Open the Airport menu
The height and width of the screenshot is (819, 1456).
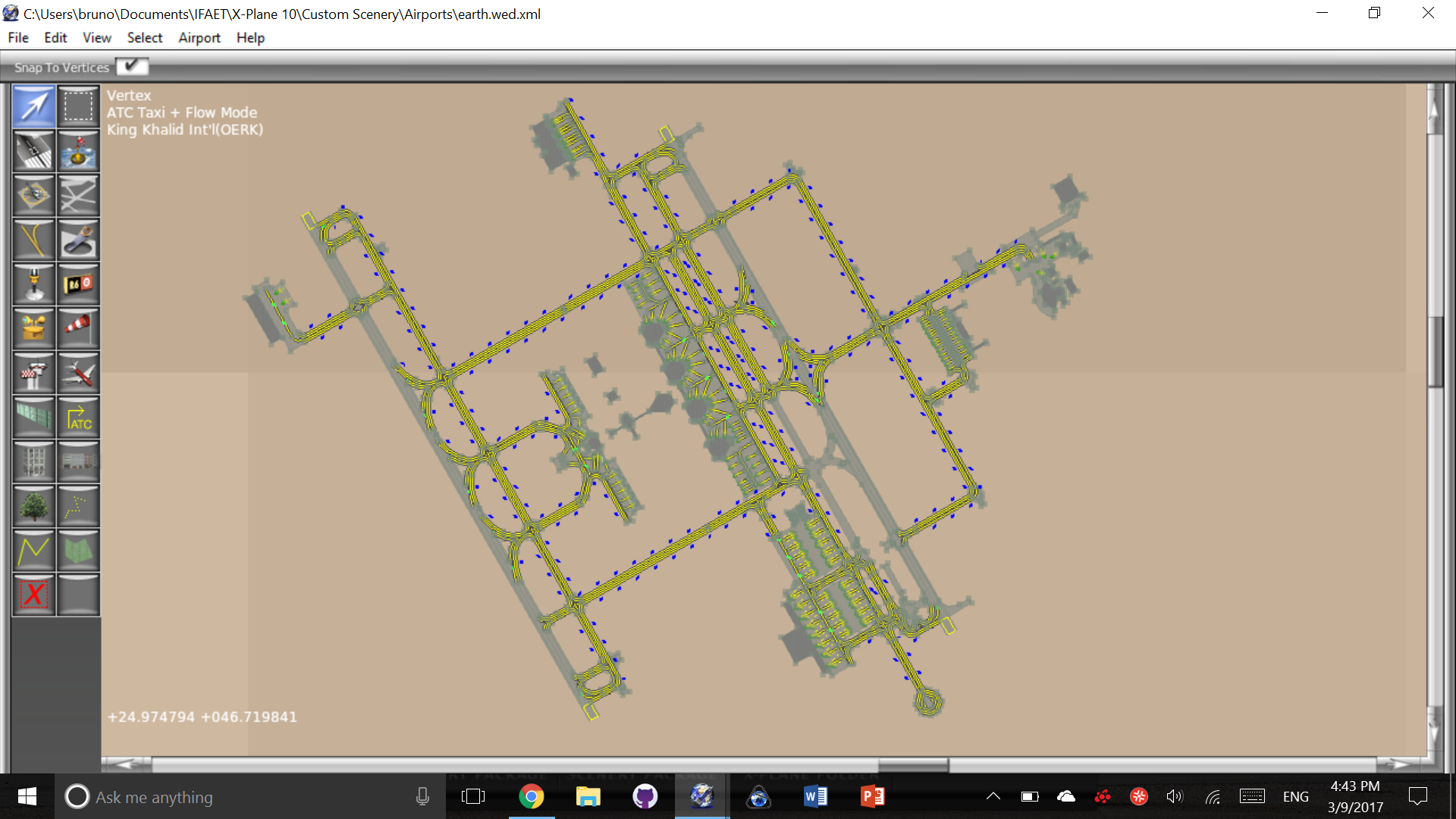tap(199, 38)
